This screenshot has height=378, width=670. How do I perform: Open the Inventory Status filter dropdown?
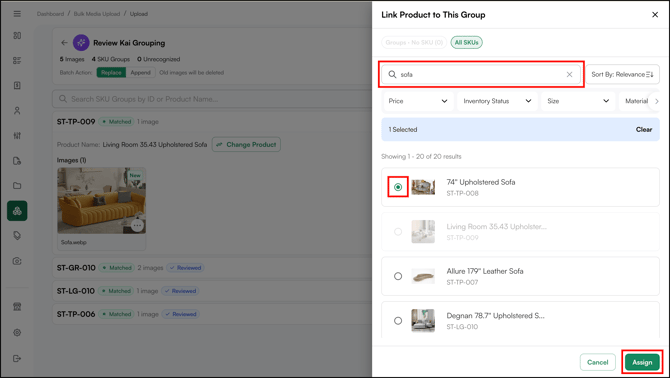[x=497, y=101]
